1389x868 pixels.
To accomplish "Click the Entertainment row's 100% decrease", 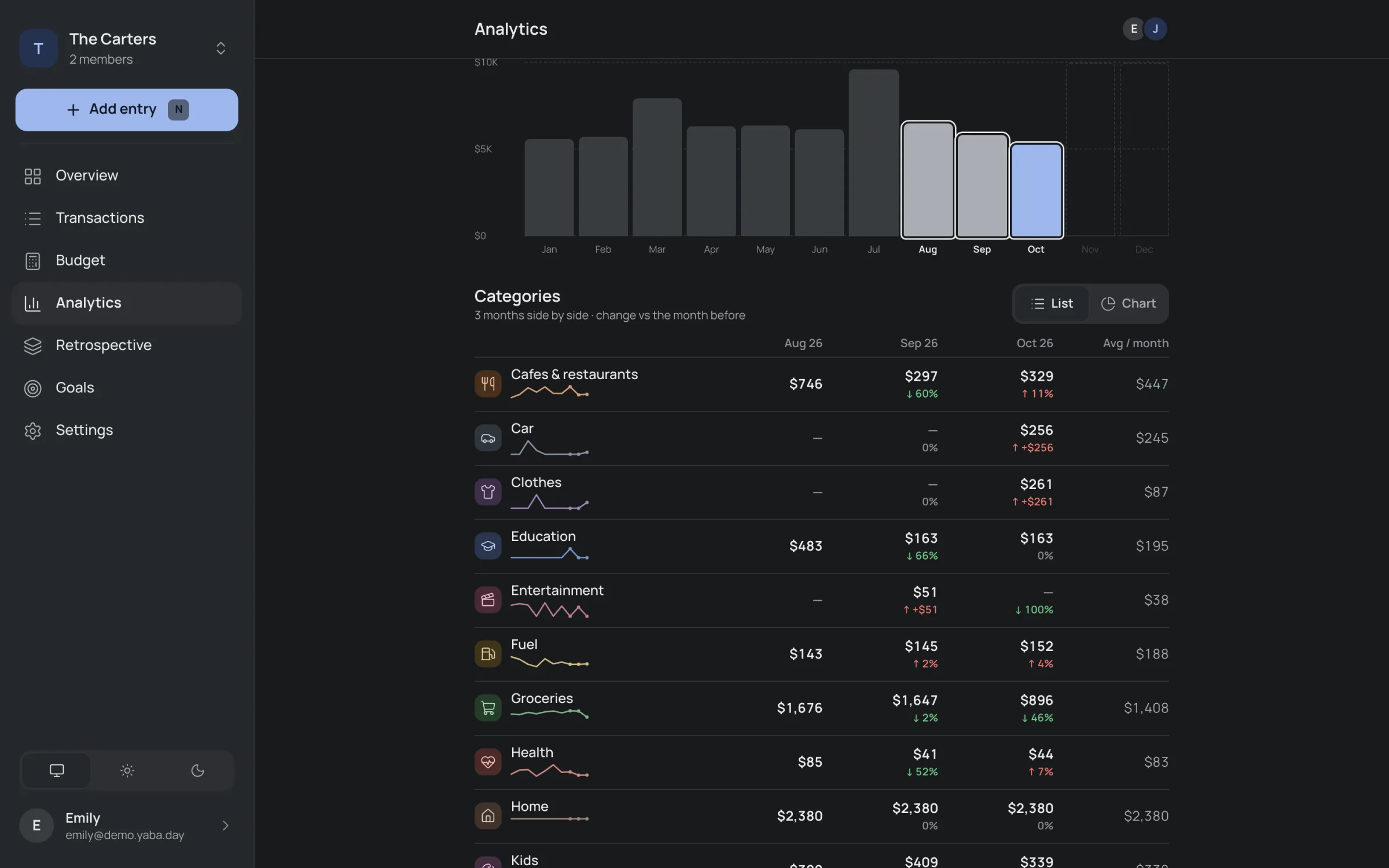I will click(x=1034, y=610).
